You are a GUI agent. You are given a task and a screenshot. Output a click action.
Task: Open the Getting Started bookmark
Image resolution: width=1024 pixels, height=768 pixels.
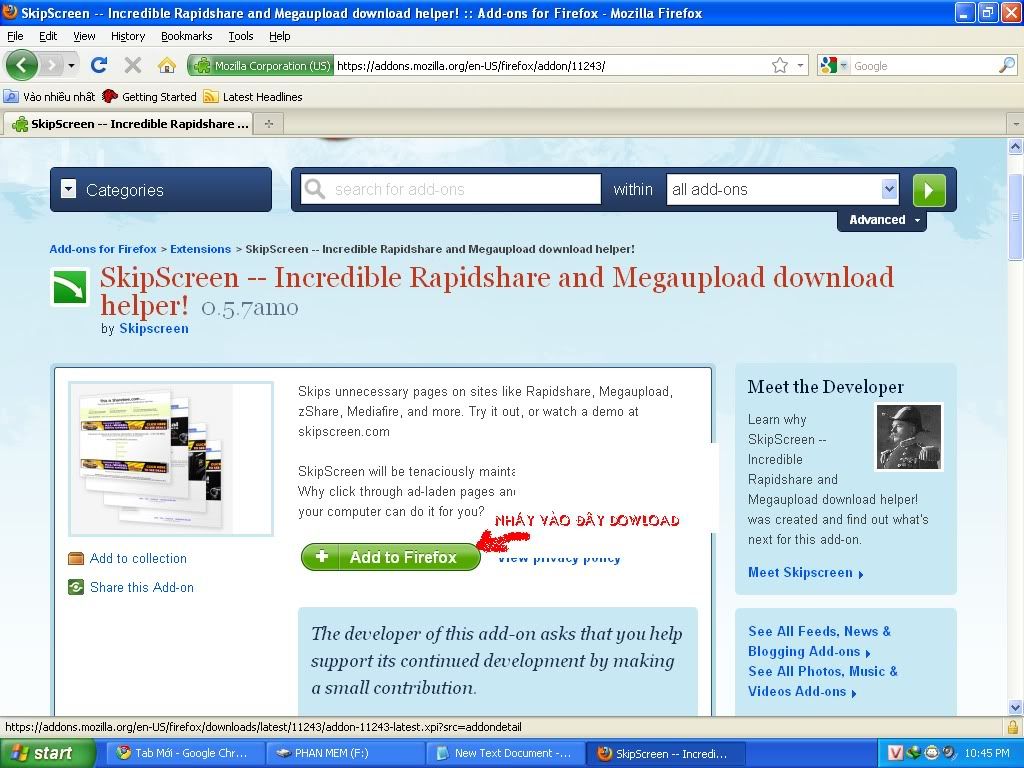(x=150, y=97)
